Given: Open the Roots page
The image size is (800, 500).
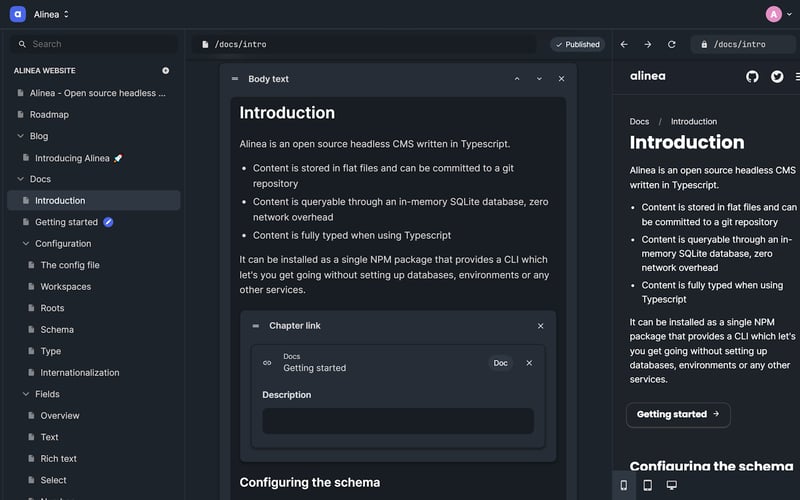Looking at the screenshot, I should (x=52, y=308).
